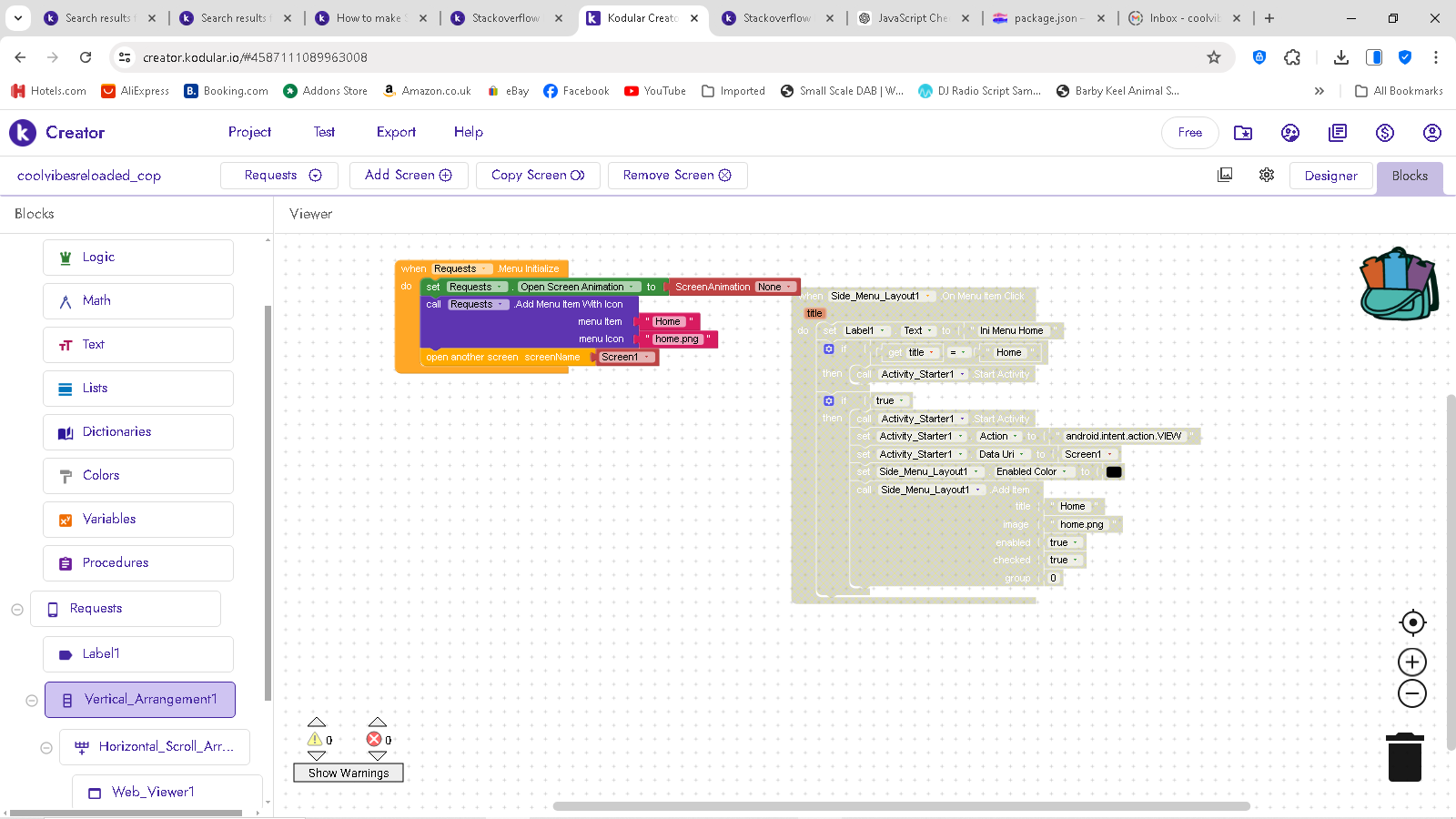The image size is (1456, 819).
Task: Collapse the Requests screen tree node
Action: click(17, 610)
